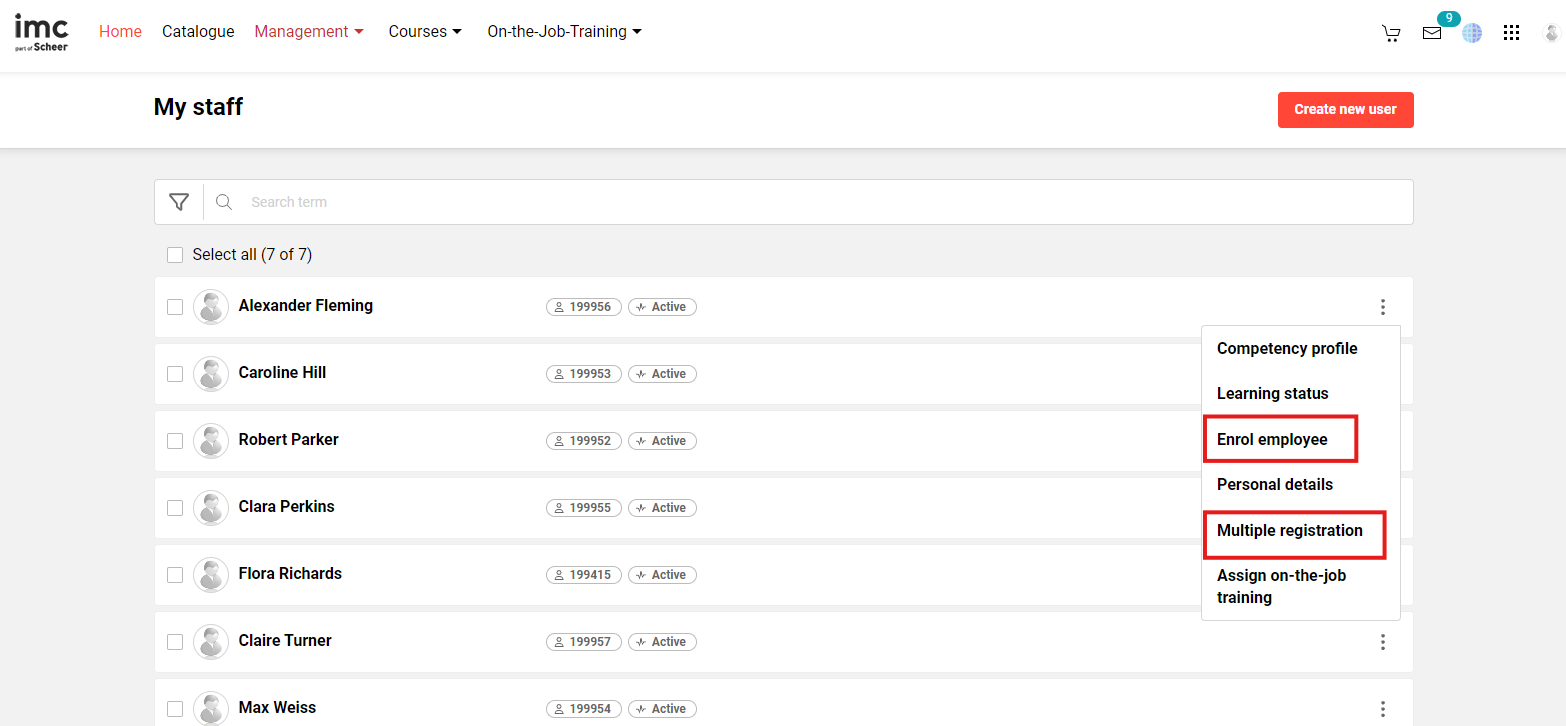Open the shopping cart icon
Viewport: 1566px width, 726px height.
tap(1391, 33)
